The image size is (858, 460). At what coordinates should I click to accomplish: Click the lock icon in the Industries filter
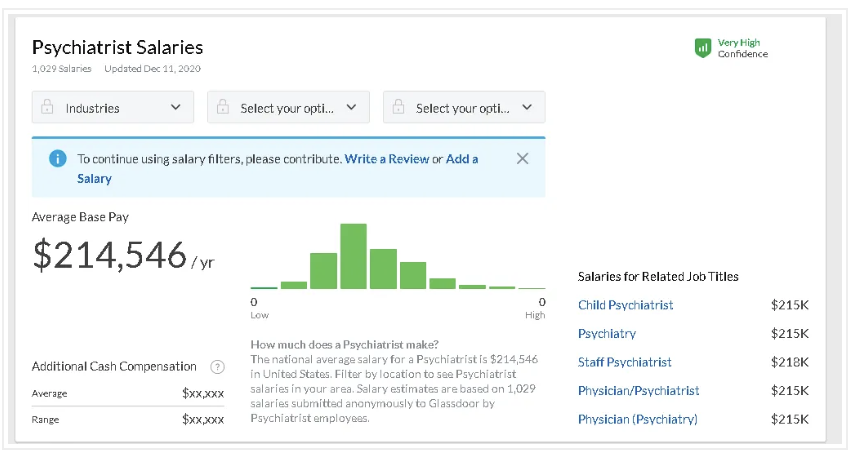point(48,107)
